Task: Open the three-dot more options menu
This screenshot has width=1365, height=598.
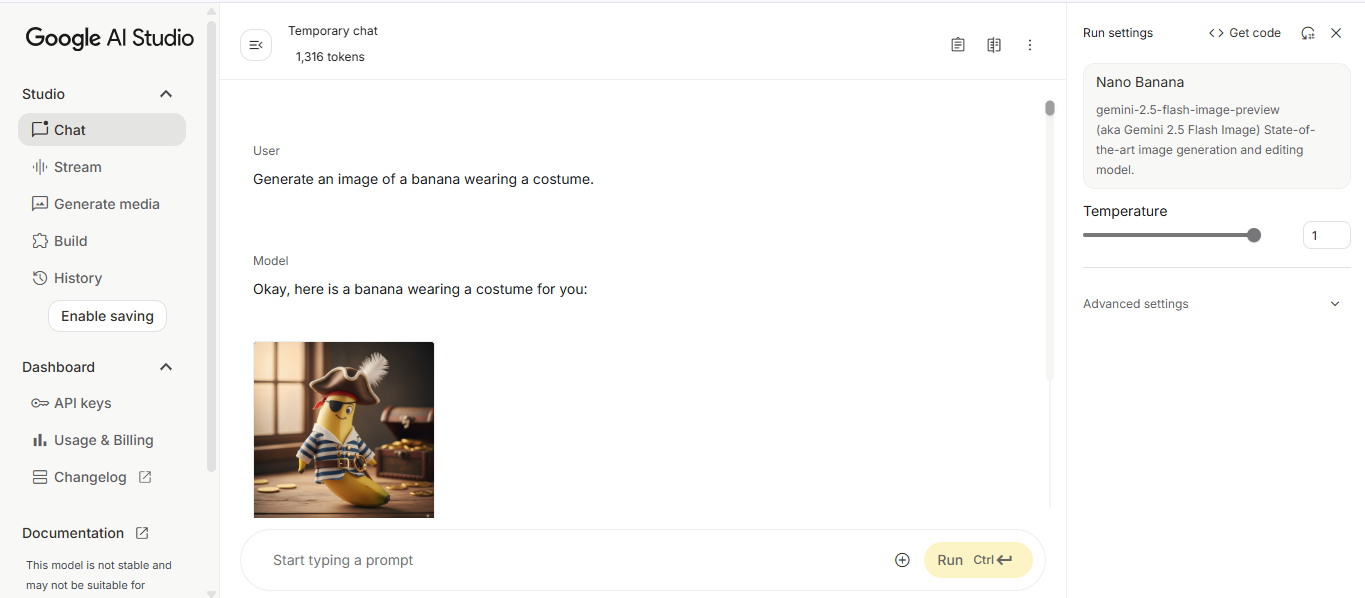Action: pos(1030,45)
